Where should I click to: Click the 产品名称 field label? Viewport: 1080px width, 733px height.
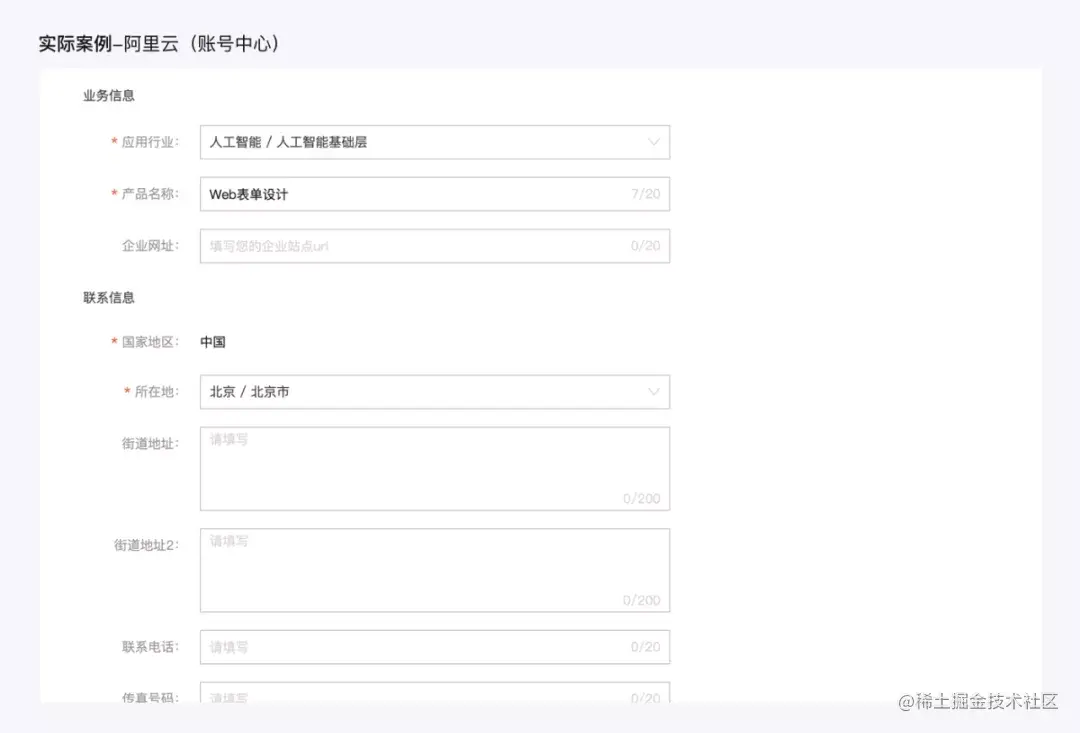coord(149,194)
